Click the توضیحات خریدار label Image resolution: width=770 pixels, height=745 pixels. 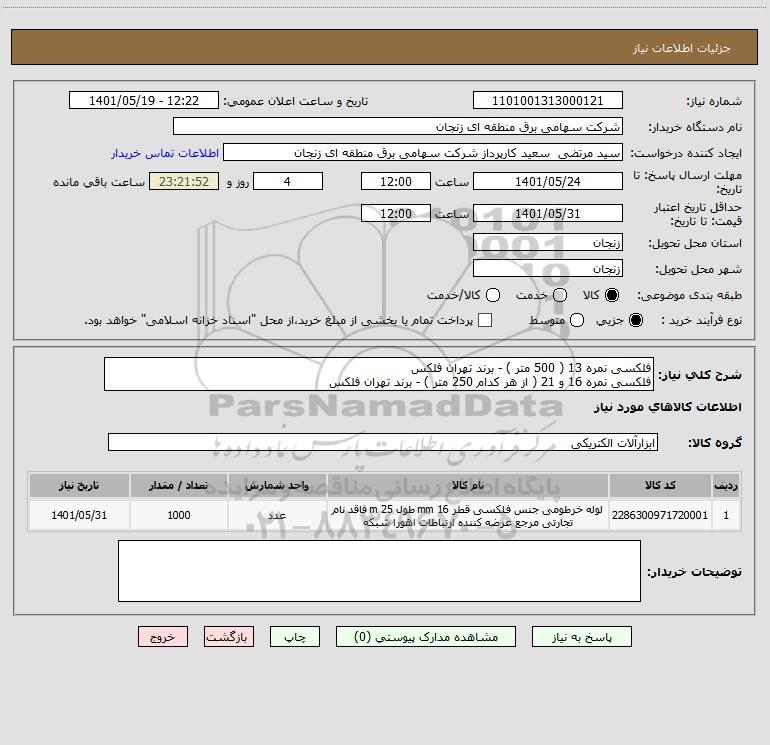pyautogui.click(x=694, y=572)
